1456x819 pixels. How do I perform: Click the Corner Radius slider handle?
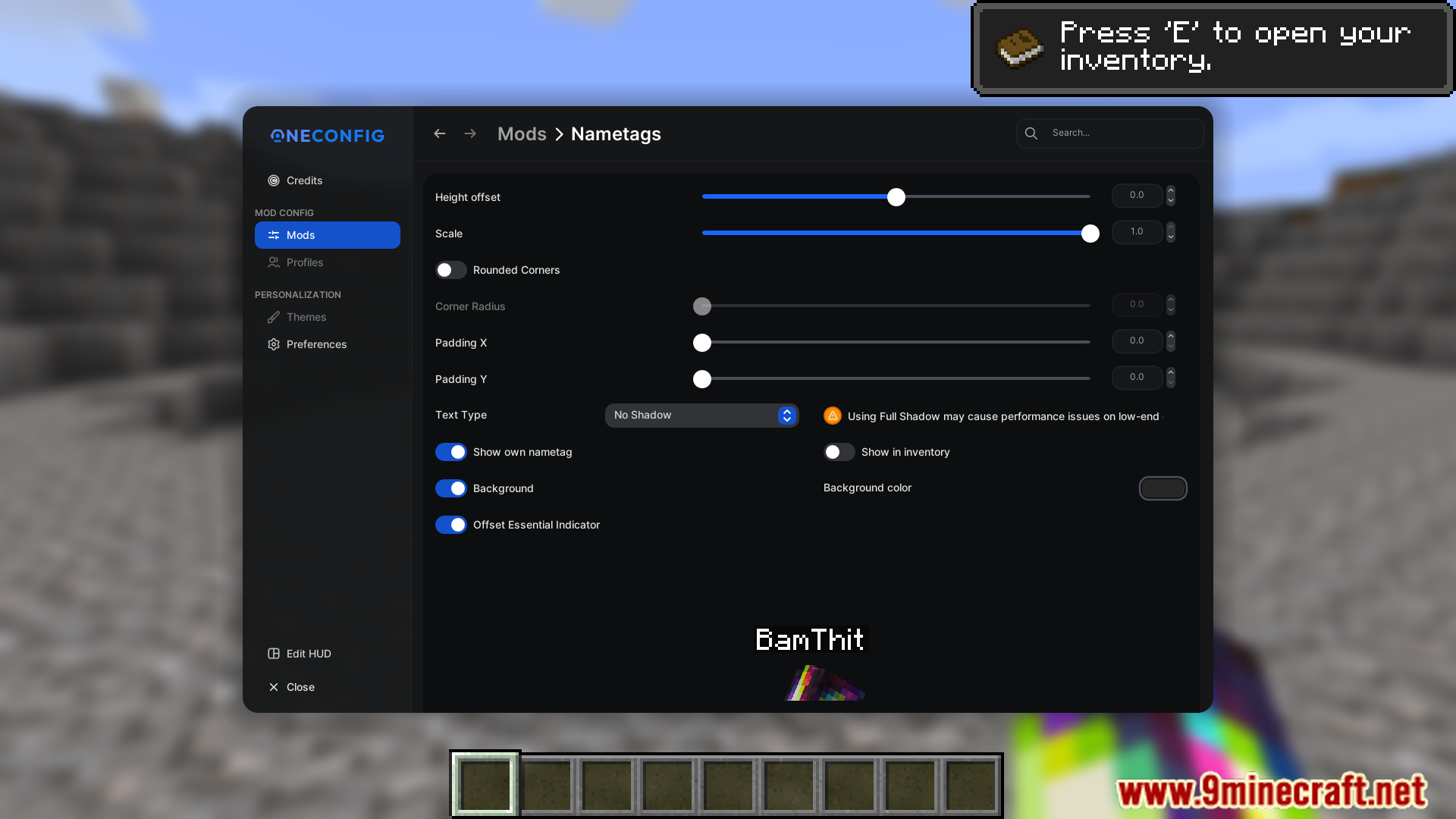[x=702, y=306]
